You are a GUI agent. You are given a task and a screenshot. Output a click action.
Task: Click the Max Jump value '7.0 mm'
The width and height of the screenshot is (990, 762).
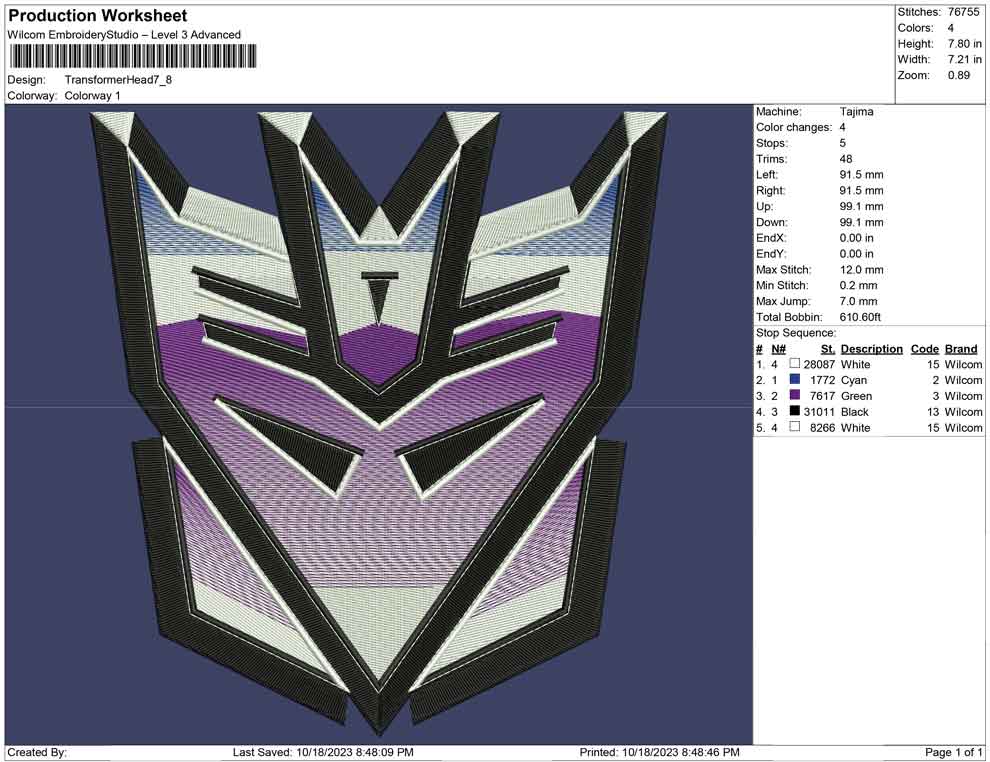(x=858, y=301)
